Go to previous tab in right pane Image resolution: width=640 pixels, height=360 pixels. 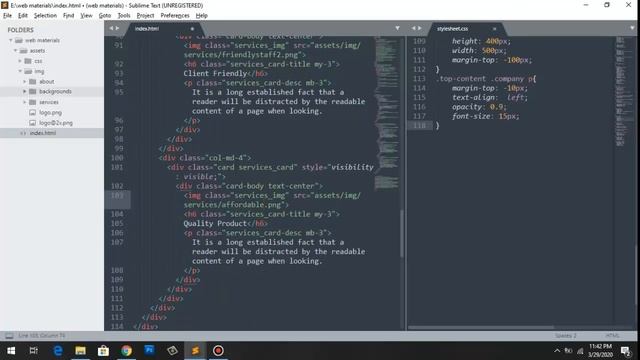tap(413, 28)
